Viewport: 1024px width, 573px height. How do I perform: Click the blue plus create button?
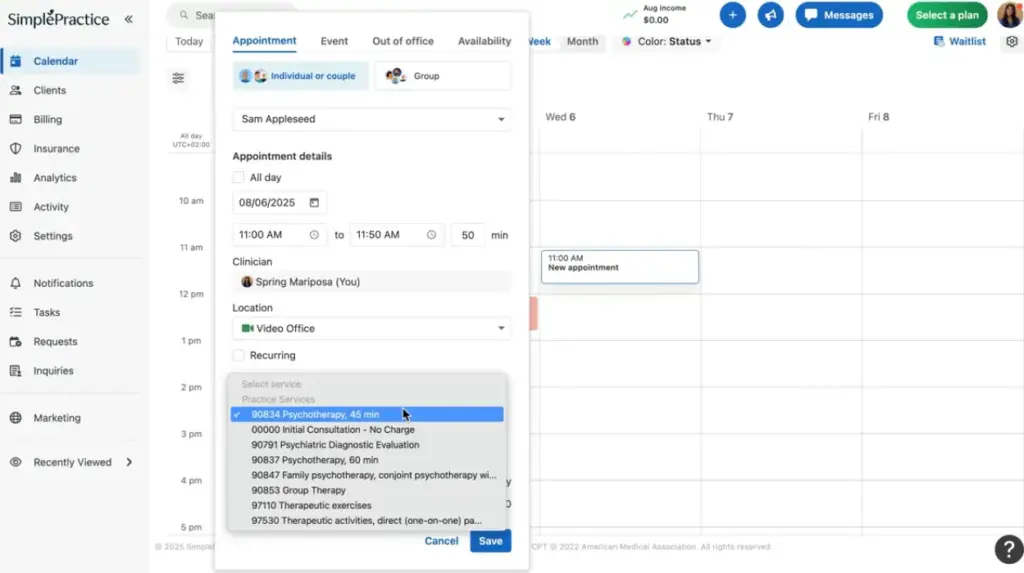733,14
